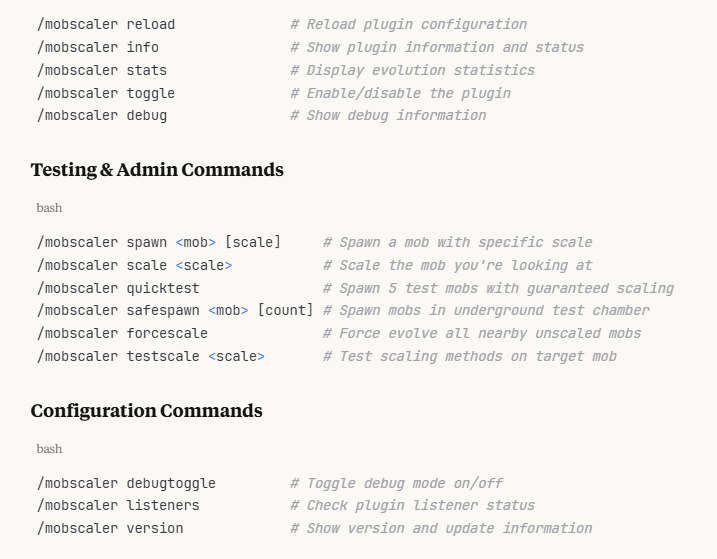Click the '/mobscaler debugtoggle' command text
This screenshot has height=559, width=717.
click(x=126, y=483)
